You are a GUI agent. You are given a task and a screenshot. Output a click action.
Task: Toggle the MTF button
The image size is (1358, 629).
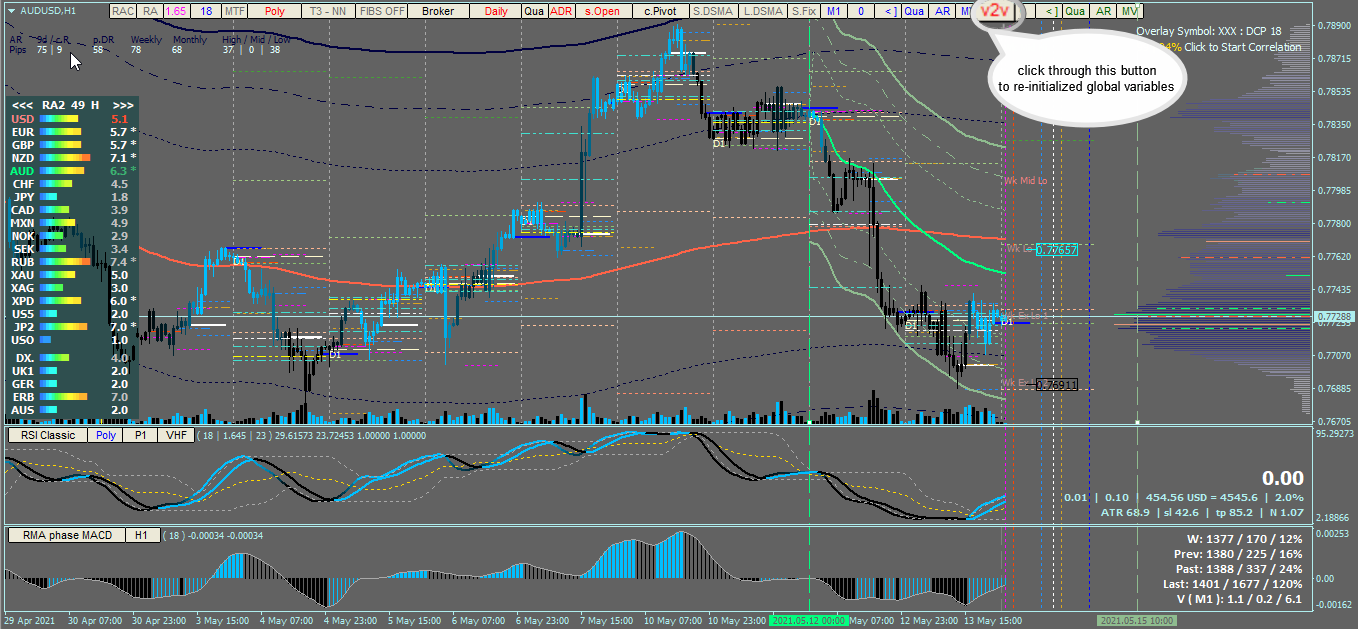[x=234, y=11]
